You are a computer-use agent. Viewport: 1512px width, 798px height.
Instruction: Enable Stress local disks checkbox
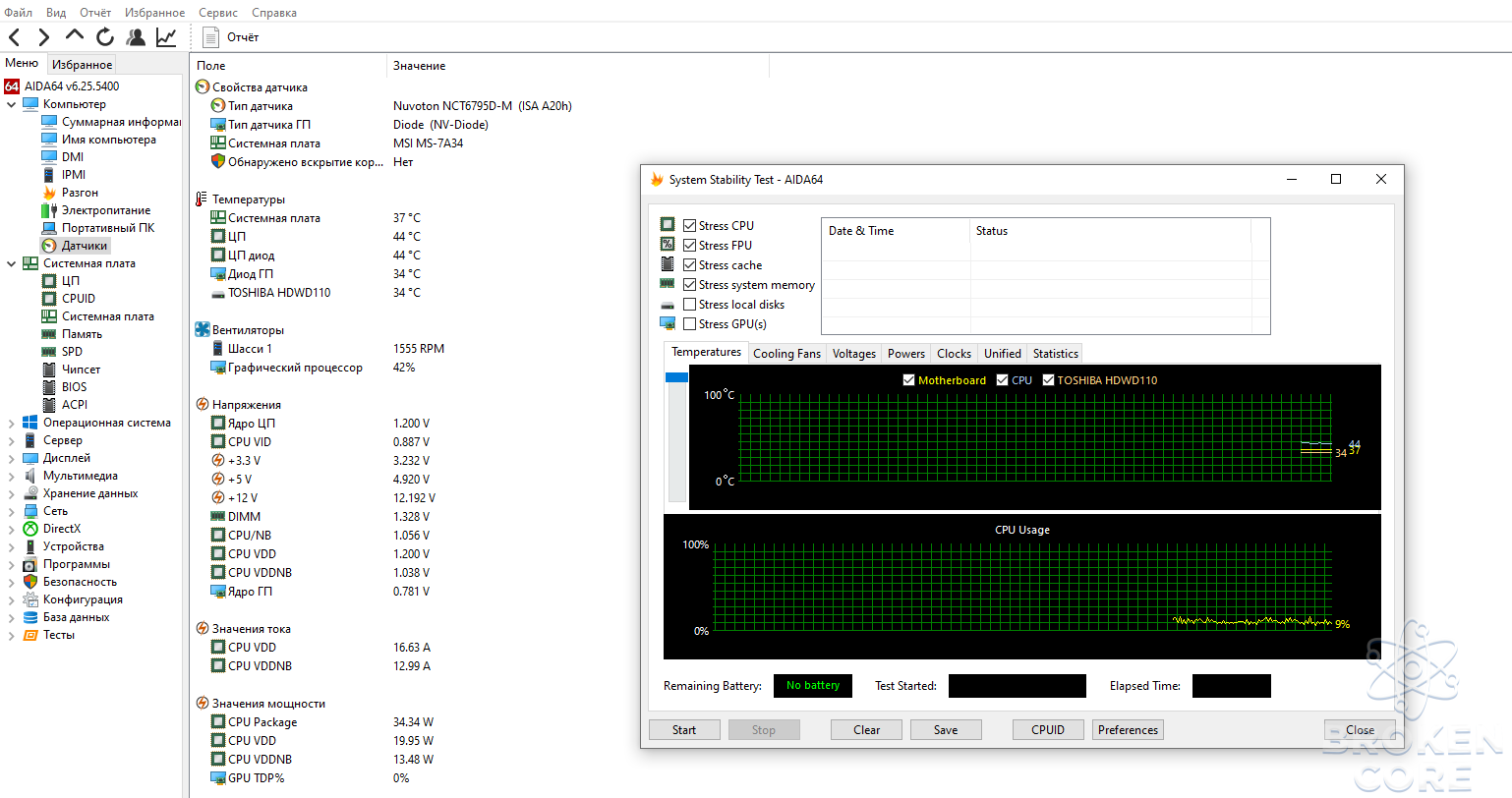pos(690,305)
